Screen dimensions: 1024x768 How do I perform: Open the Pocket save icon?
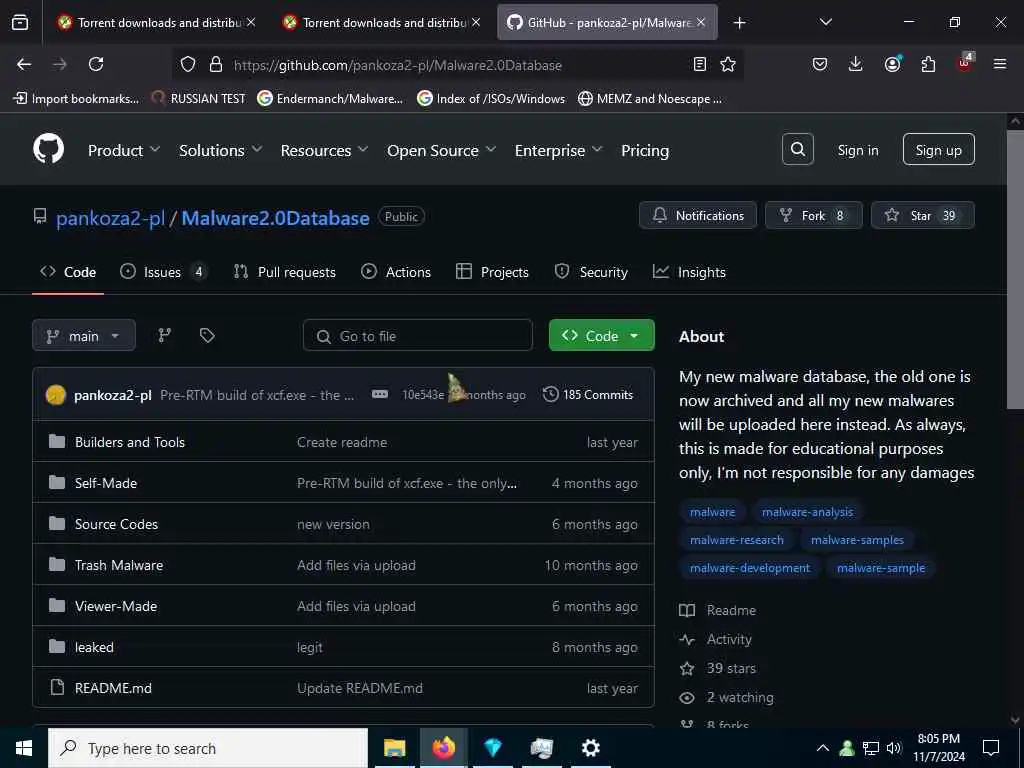point(820,64)
